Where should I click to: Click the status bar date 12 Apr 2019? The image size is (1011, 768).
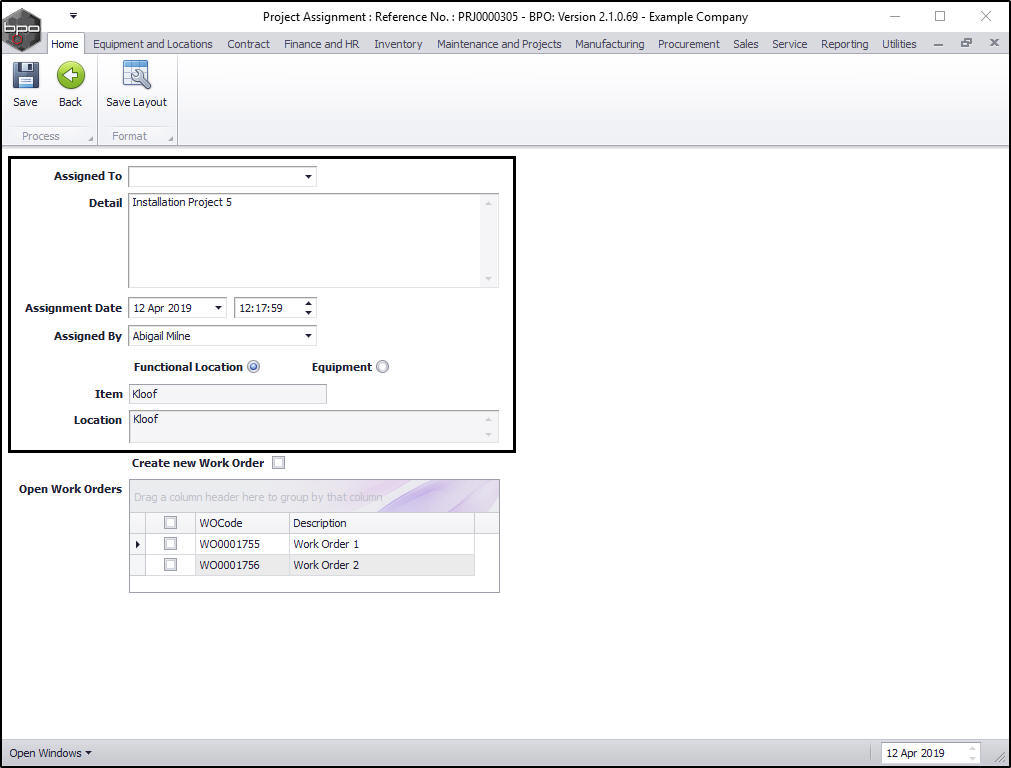tap(916, 753)
